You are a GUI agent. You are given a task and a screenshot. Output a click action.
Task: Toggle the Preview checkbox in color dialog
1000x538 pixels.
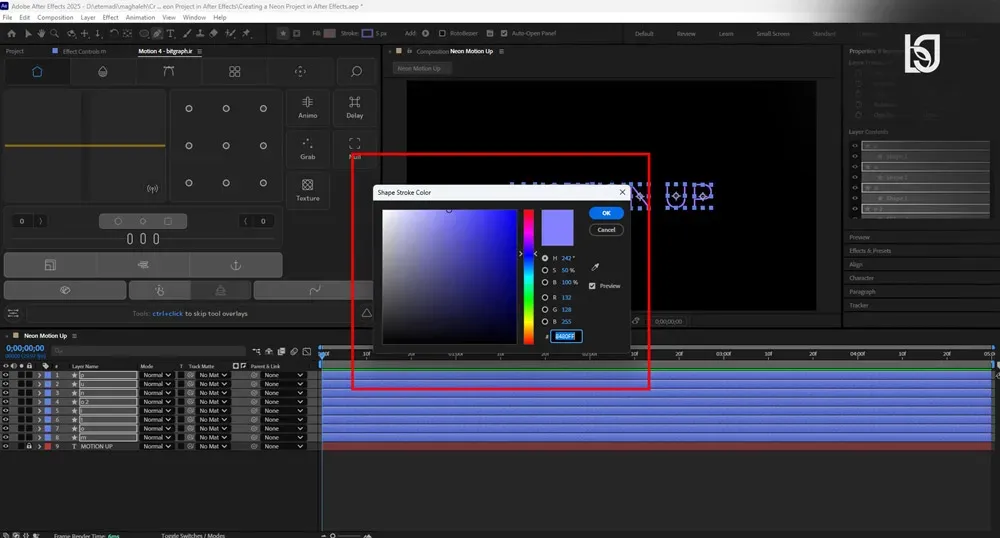pos(592,286)
